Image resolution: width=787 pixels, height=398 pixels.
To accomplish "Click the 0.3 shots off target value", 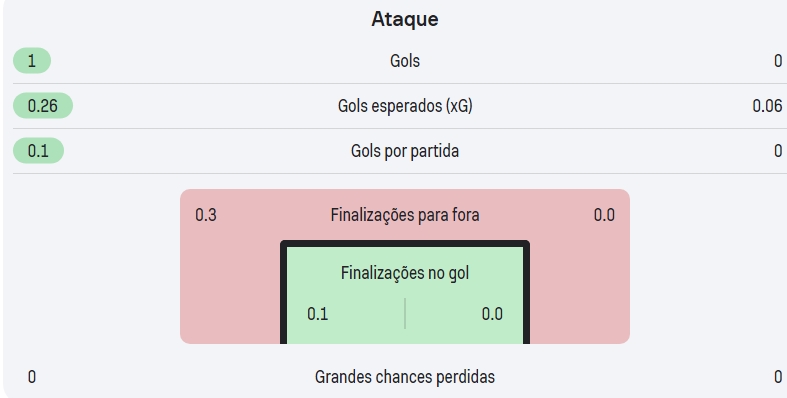I will (x=206, y=215).
